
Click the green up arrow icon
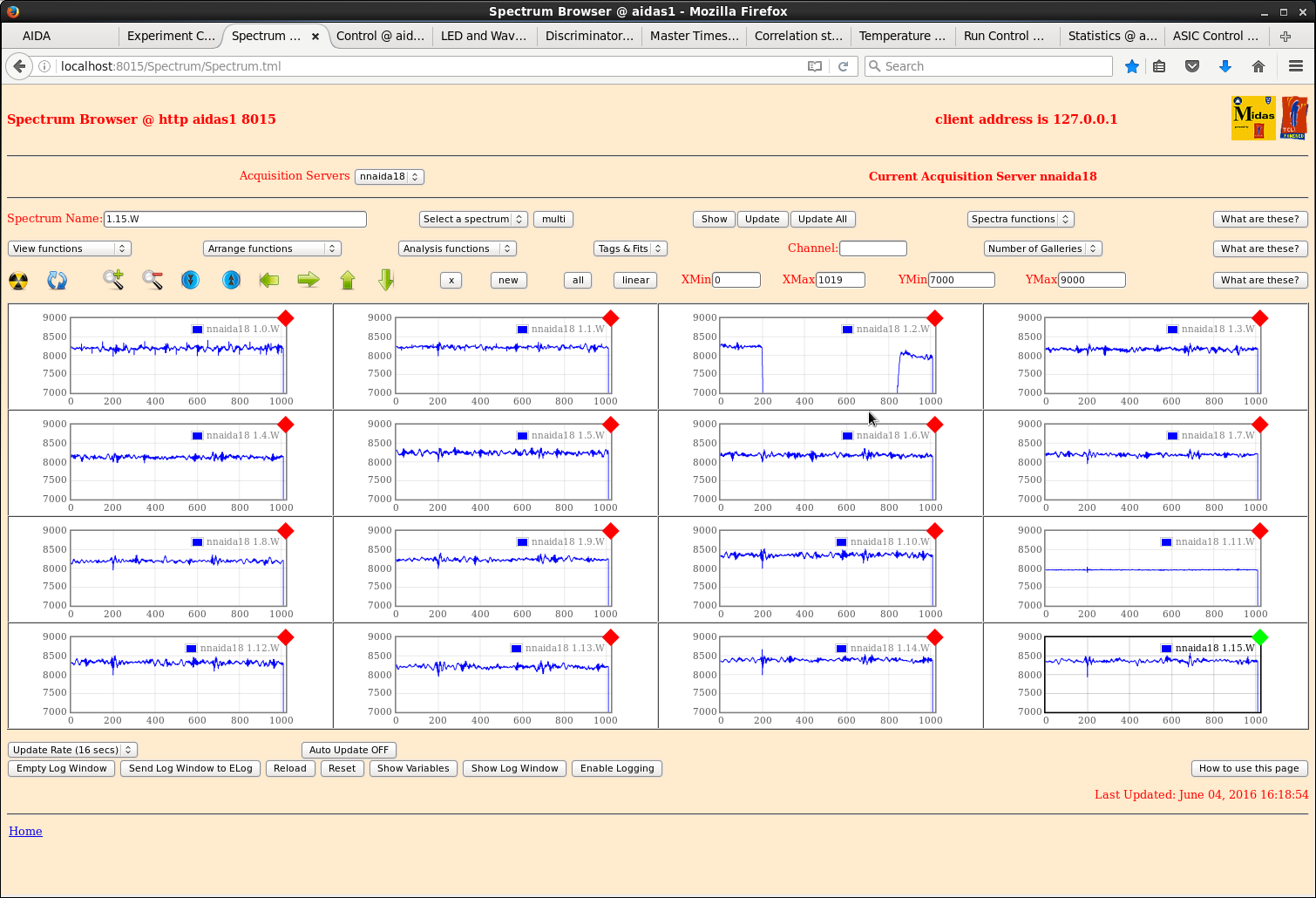point(348,280)
